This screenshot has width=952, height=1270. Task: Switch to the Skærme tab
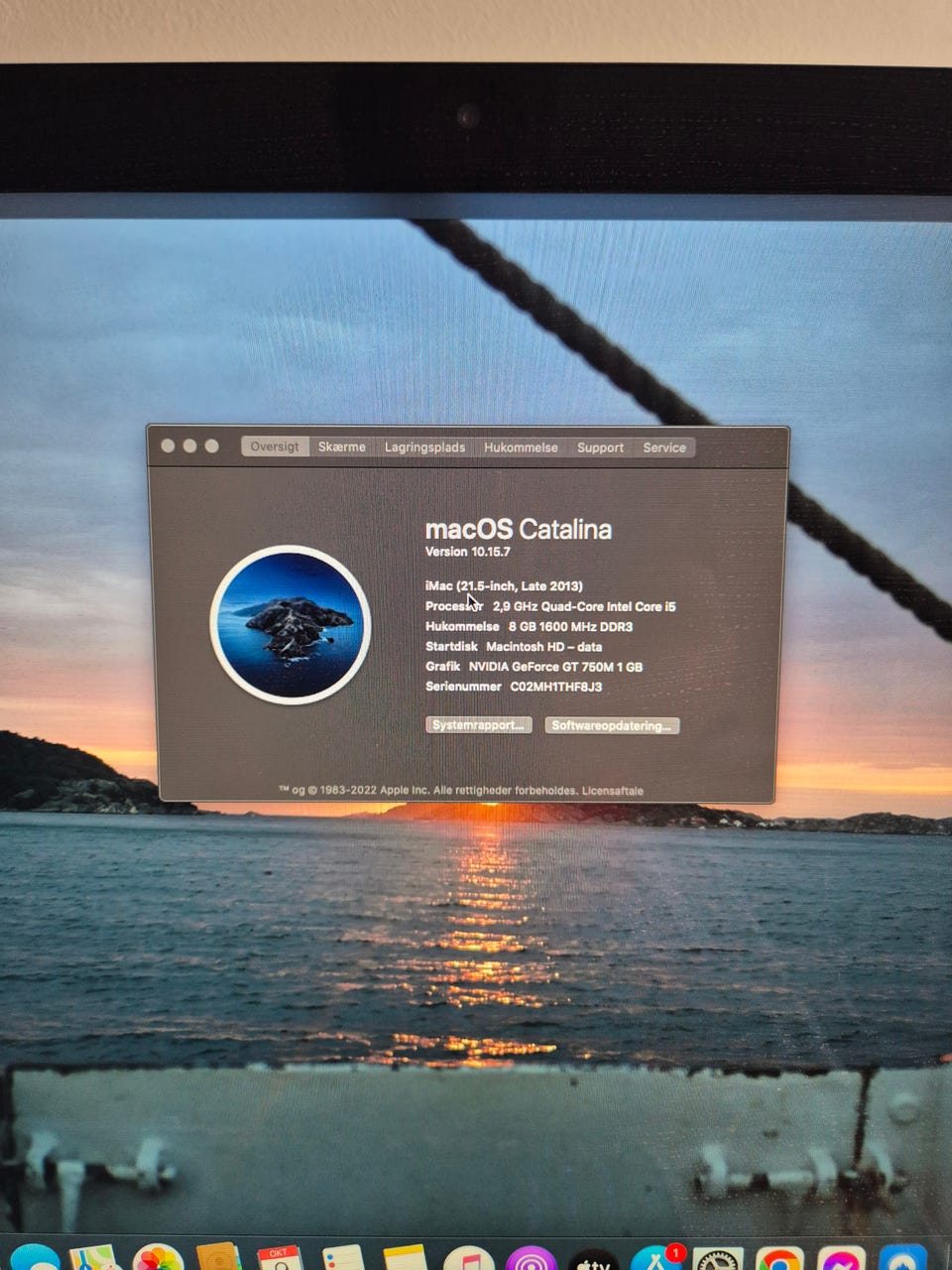pyautogui.click(x=342, y=447)
